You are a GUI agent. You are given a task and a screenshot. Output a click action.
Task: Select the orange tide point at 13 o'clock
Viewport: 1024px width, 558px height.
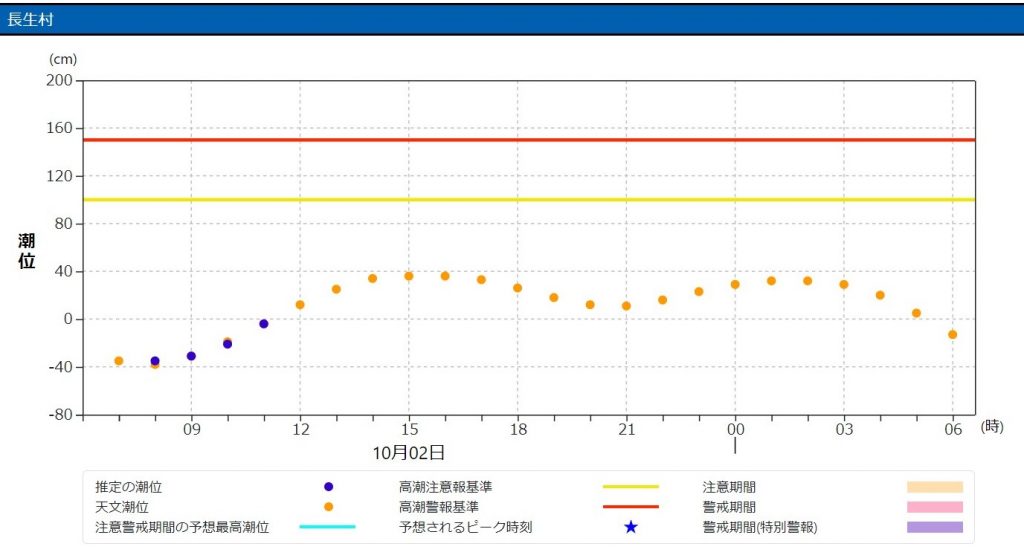pos(336,289)
